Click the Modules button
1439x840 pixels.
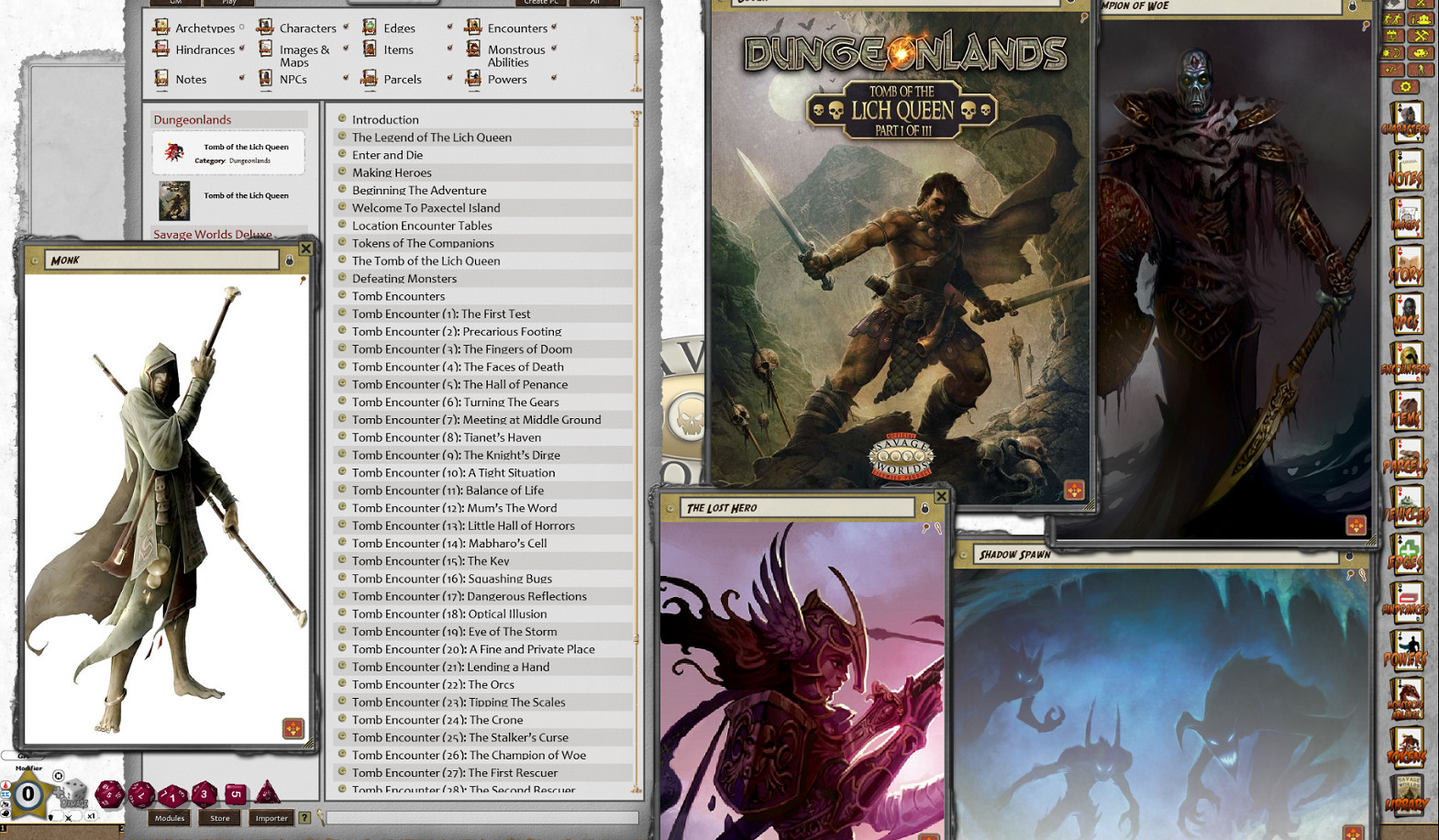[x=170, y=818]
